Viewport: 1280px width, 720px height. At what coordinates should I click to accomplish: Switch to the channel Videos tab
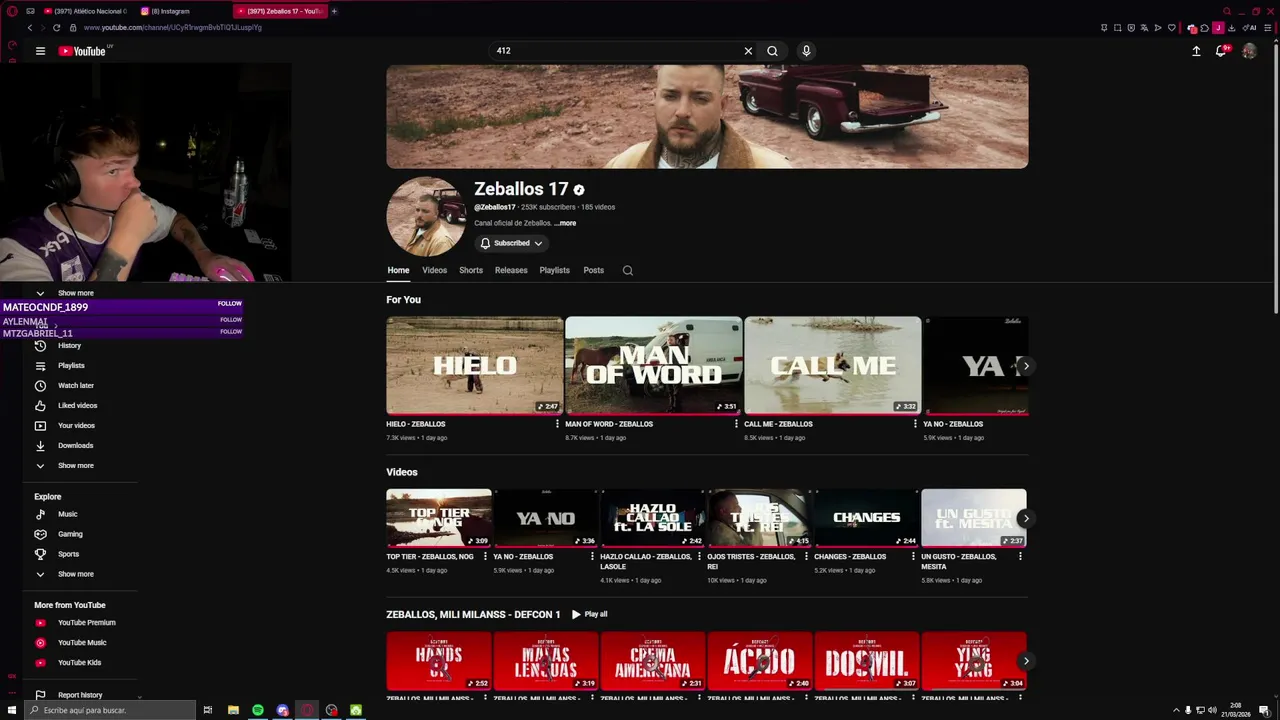(434, 270)
